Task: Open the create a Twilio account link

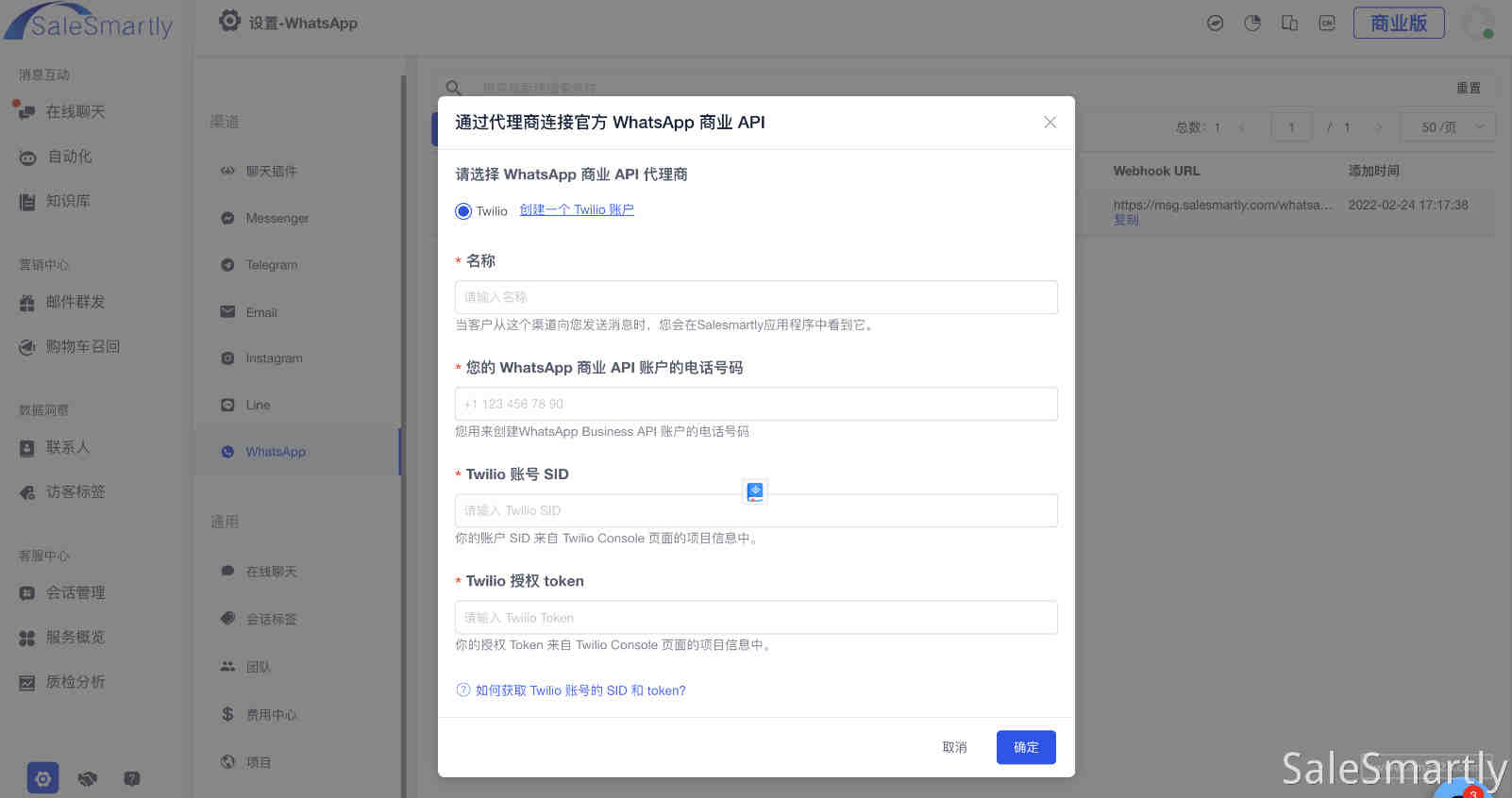Action: (x=577, y=210)
